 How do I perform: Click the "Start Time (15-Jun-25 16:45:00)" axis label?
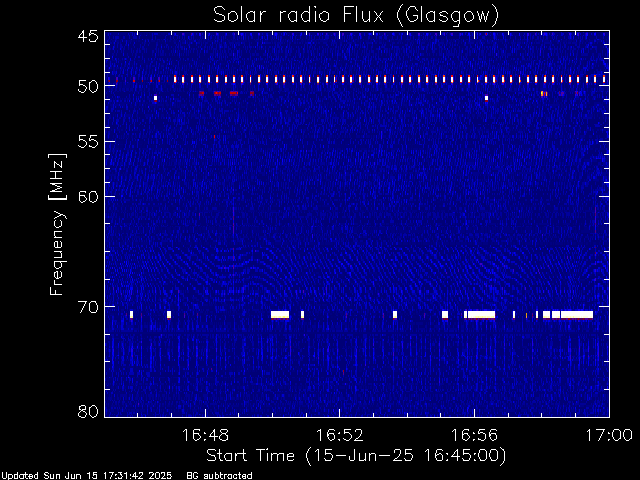[x=356, y=456]
